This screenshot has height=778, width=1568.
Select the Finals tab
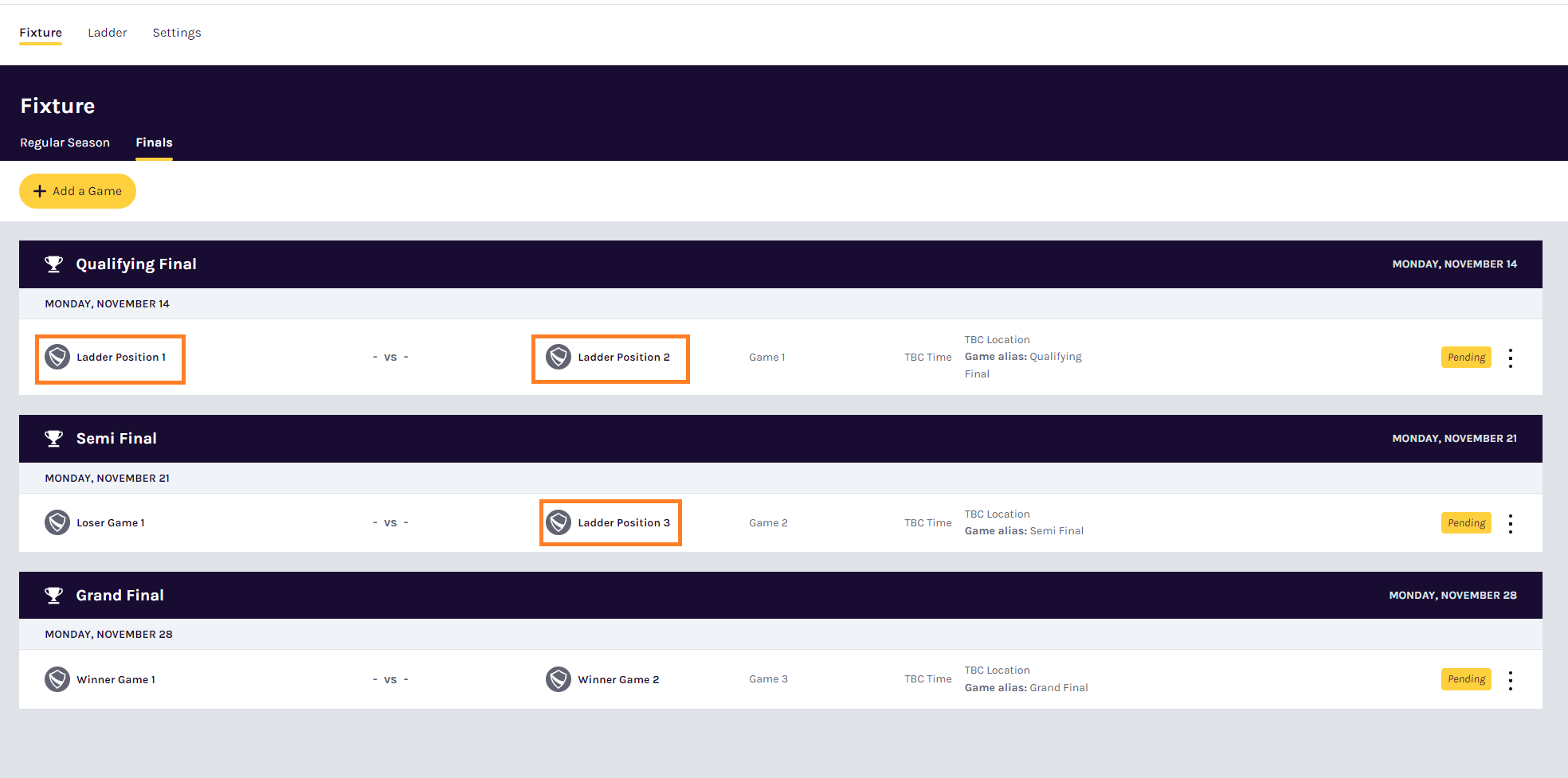pyautogui.click(x=154, y=143)
